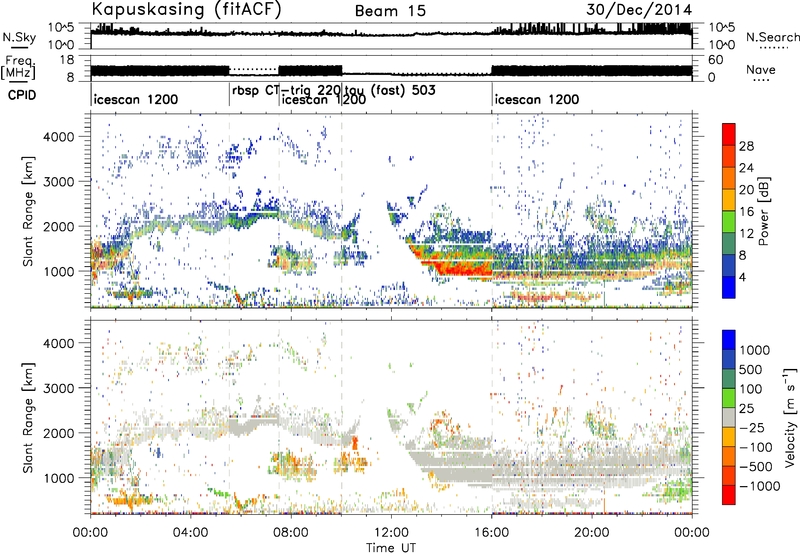This screenshot has height=554, width=800.
Task: Click the 4 tick on Power colorbar
Action: point(743,277)
